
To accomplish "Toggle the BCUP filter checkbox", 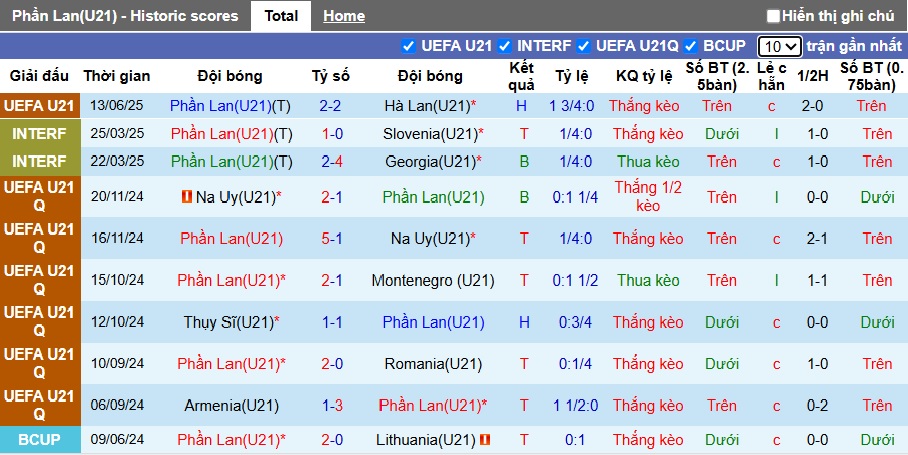I will pyautogui.click(x=690, y=46).
